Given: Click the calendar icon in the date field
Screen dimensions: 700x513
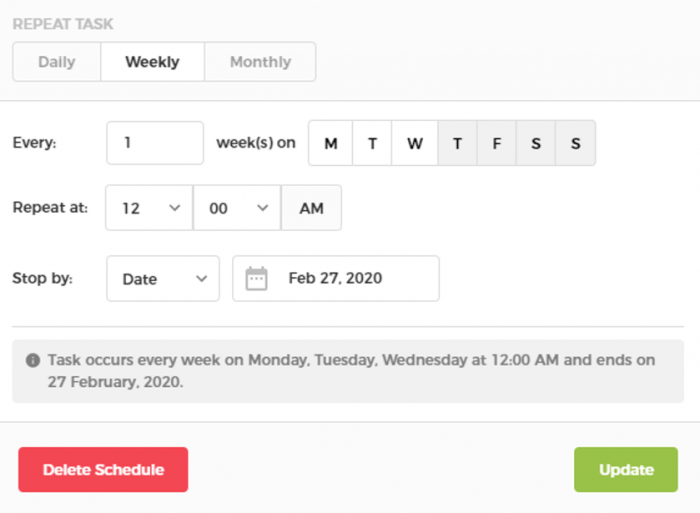Looking at the screenshot, I should point(257,279).
